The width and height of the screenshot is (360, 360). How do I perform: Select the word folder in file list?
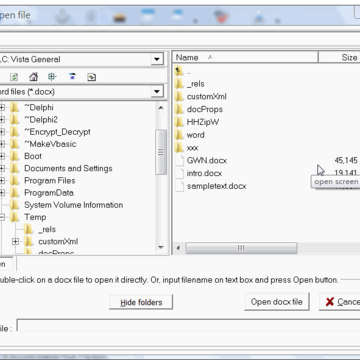[196, 135]
